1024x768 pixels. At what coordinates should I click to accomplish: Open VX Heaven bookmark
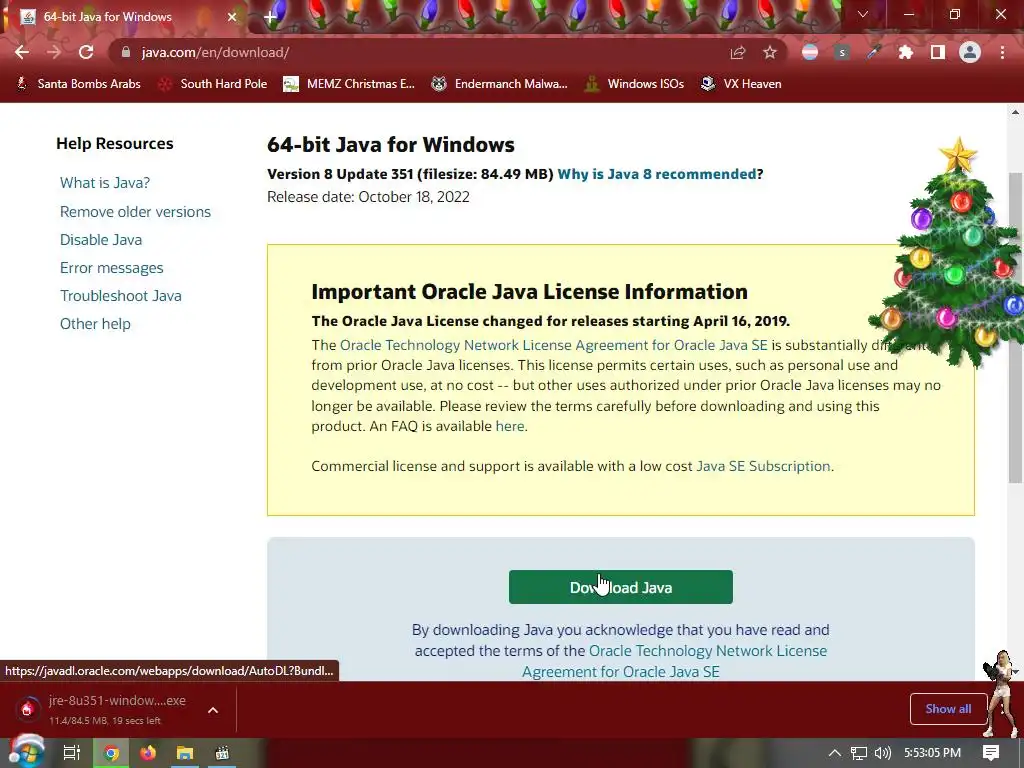(x=741, y=84)
